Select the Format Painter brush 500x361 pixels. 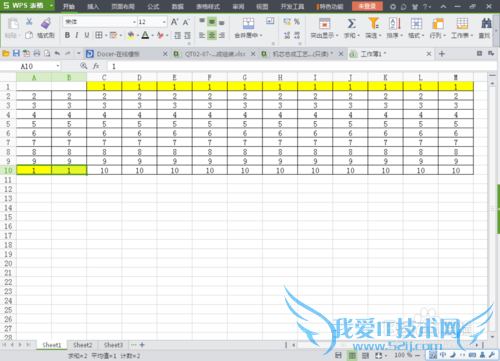(x=46, y=23)
